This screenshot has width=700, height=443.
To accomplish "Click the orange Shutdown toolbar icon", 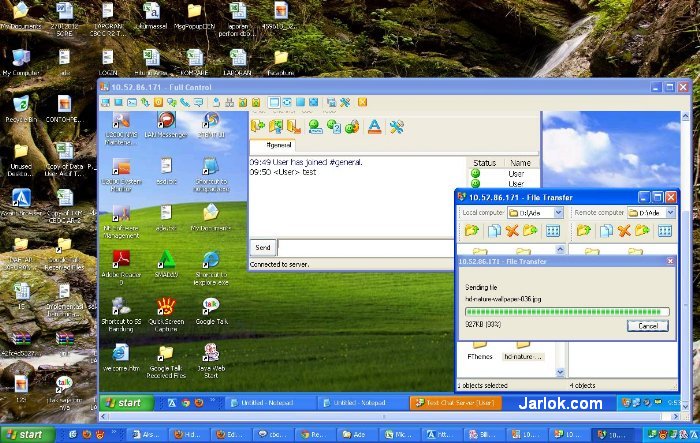I will (x=158, y=103).
